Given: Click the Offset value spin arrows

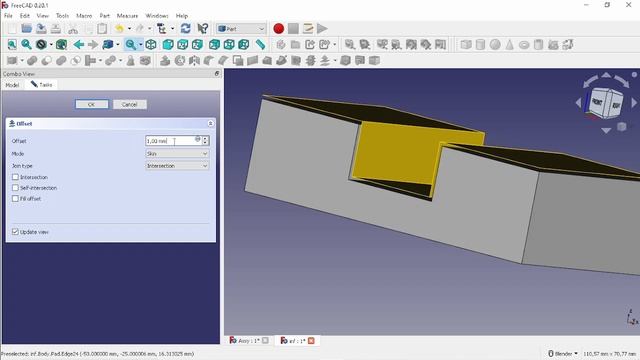Looking at the screenshot, I should pos(205,140).
